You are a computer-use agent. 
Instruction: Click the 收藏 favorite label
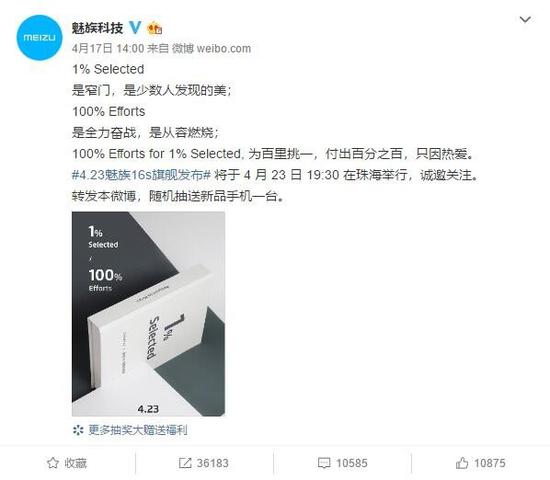click(75, 463)
